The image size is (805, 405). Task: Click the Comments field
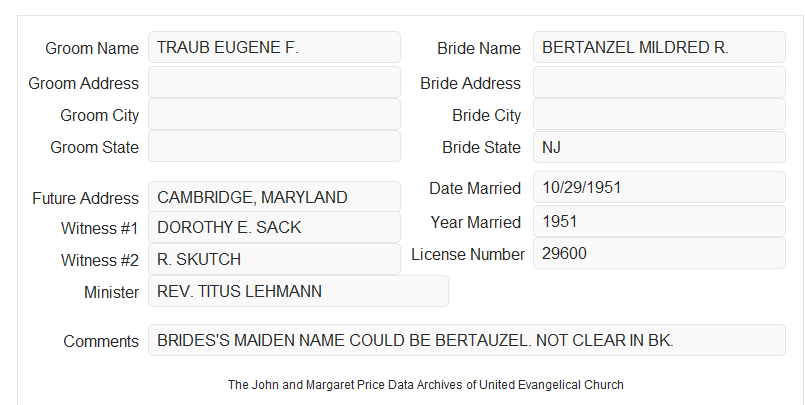[x=467, y=340]
